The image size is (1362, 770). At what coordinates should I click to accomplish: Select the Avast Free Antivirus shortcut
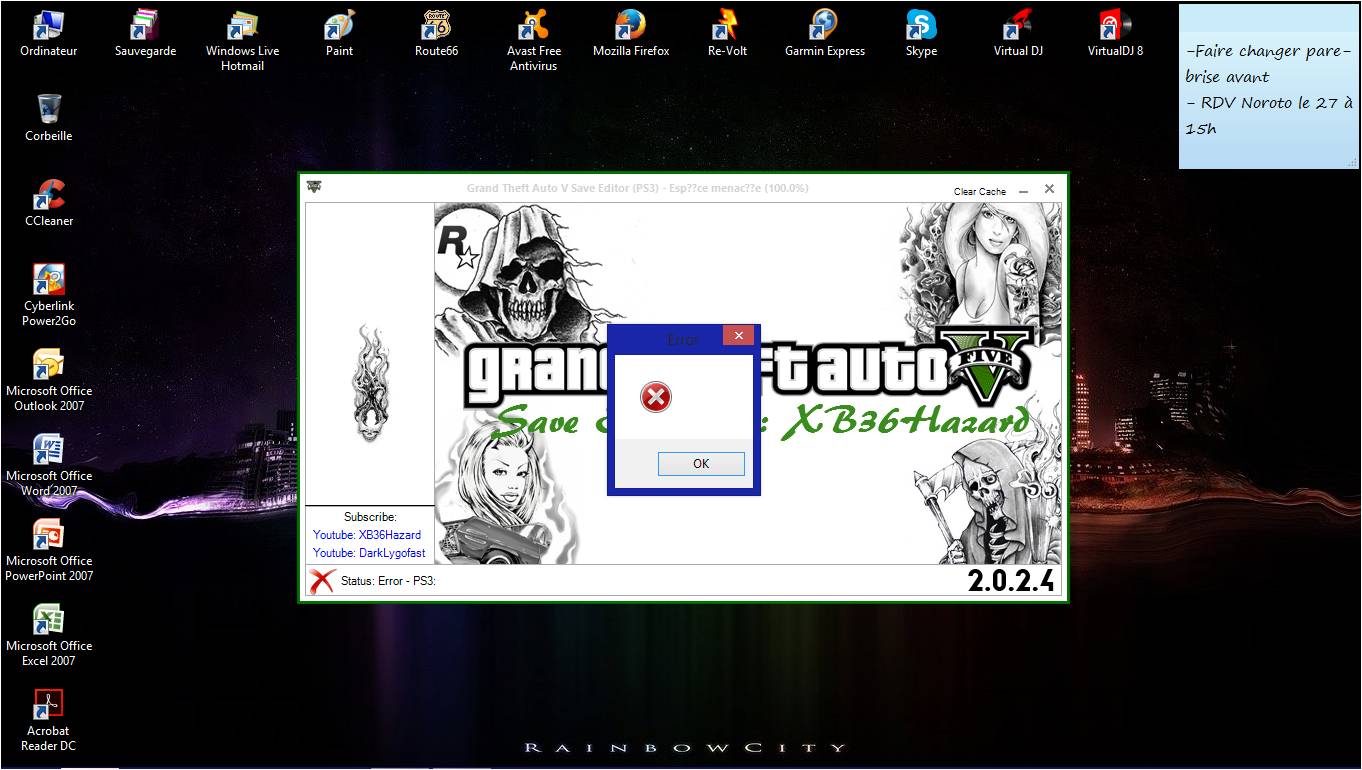(x=533, y=40)
